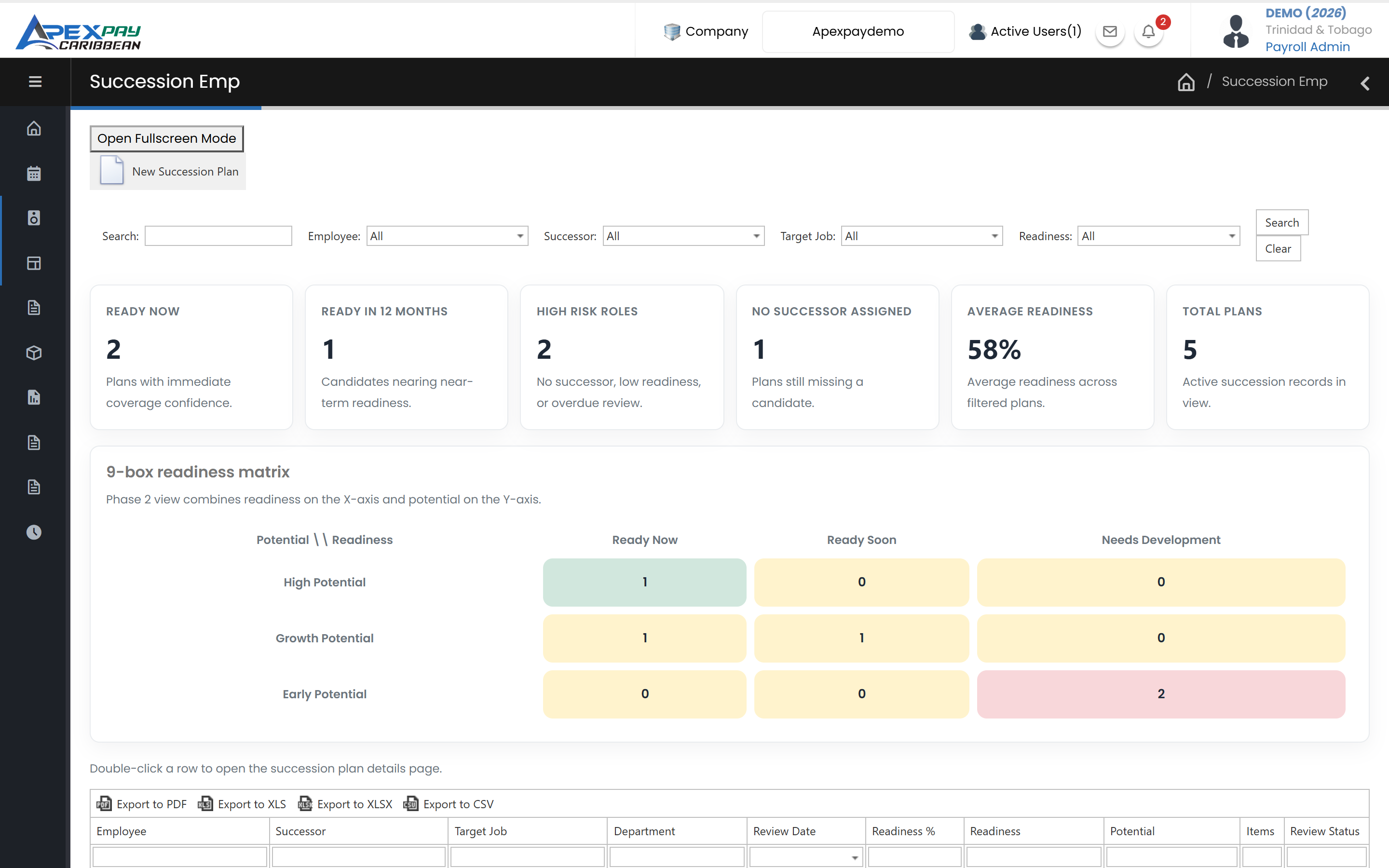Viewport: 1389px width, 868px height.
Task: Open the mail envelope icon
Action: (1110, 31)
